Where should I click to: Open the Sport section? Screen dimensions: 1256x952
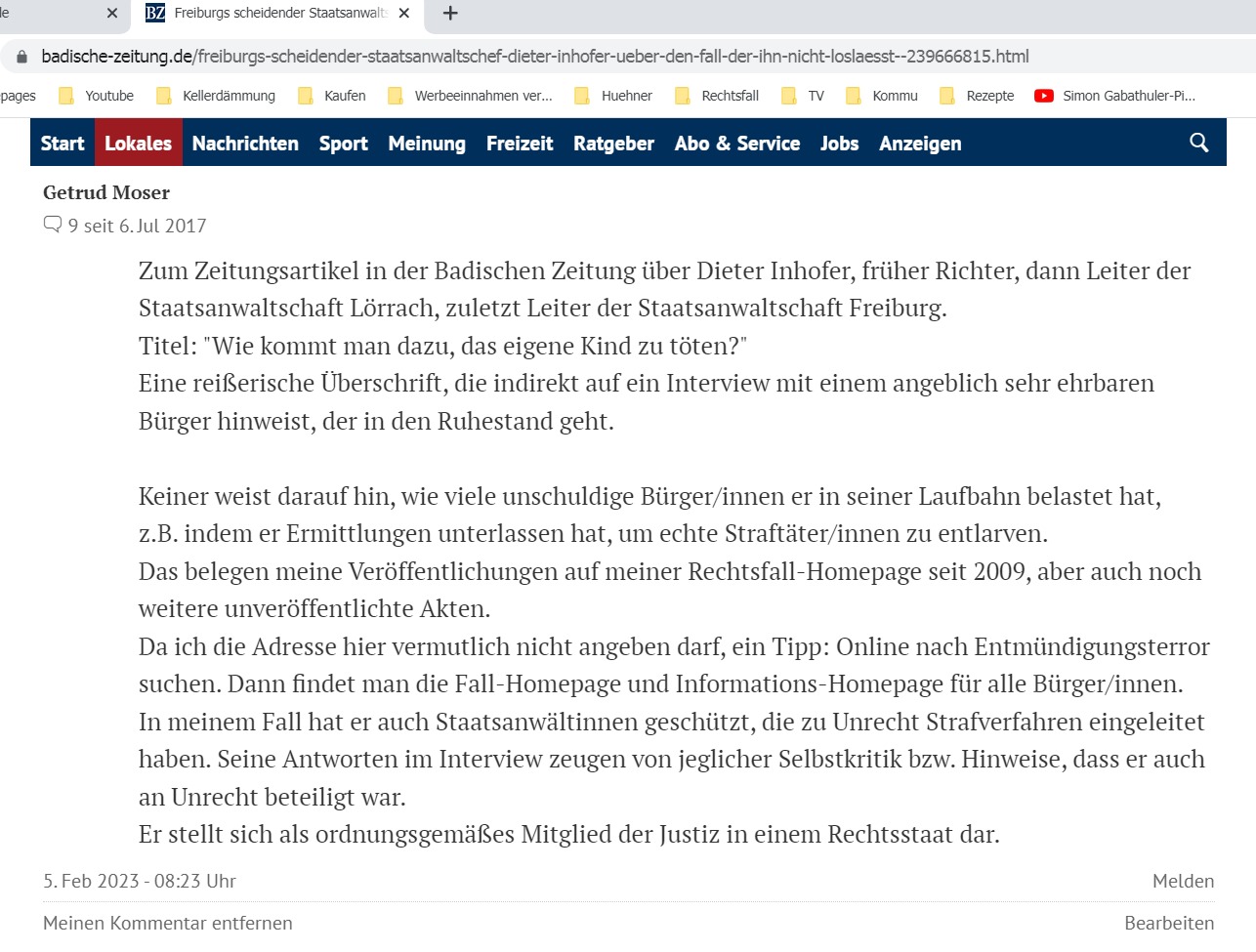[x=344, y=144]
